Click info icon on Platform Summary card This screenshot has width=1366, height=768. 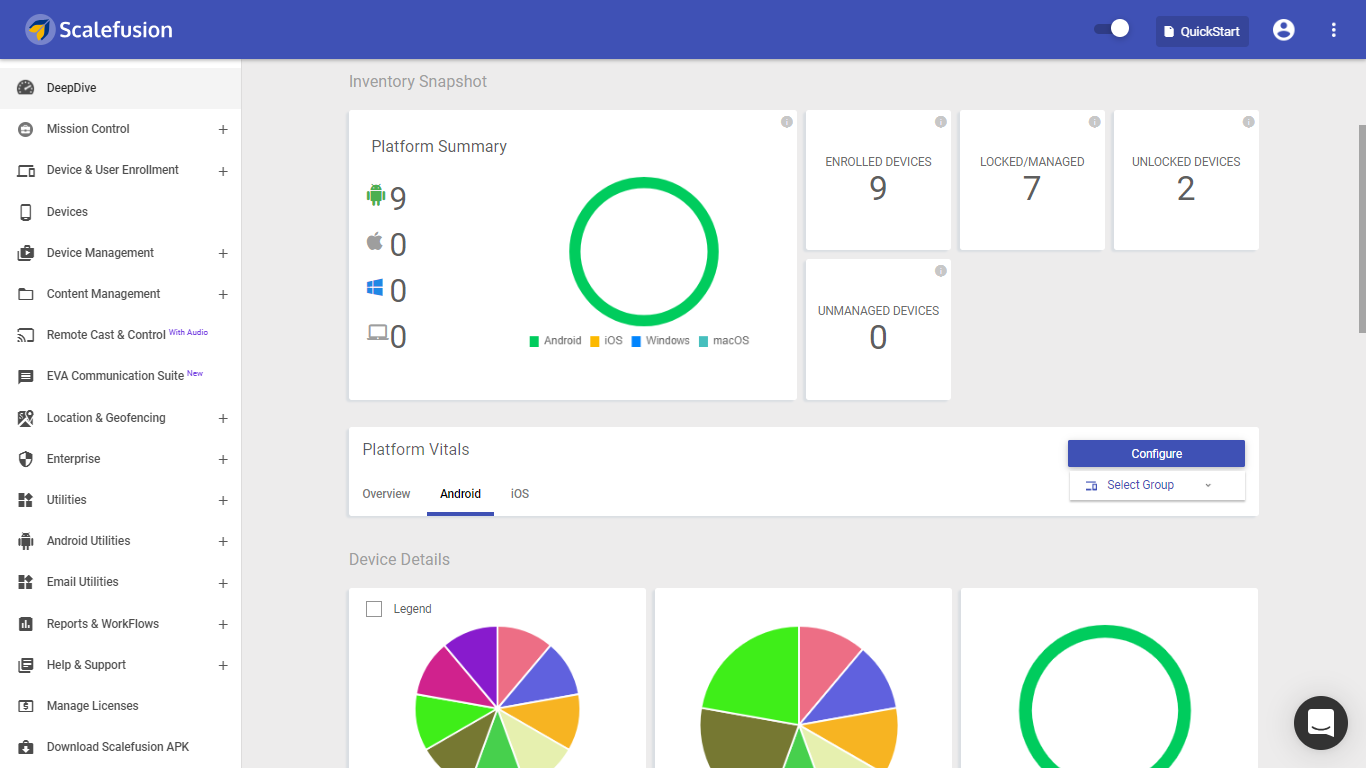coord(787,122)
